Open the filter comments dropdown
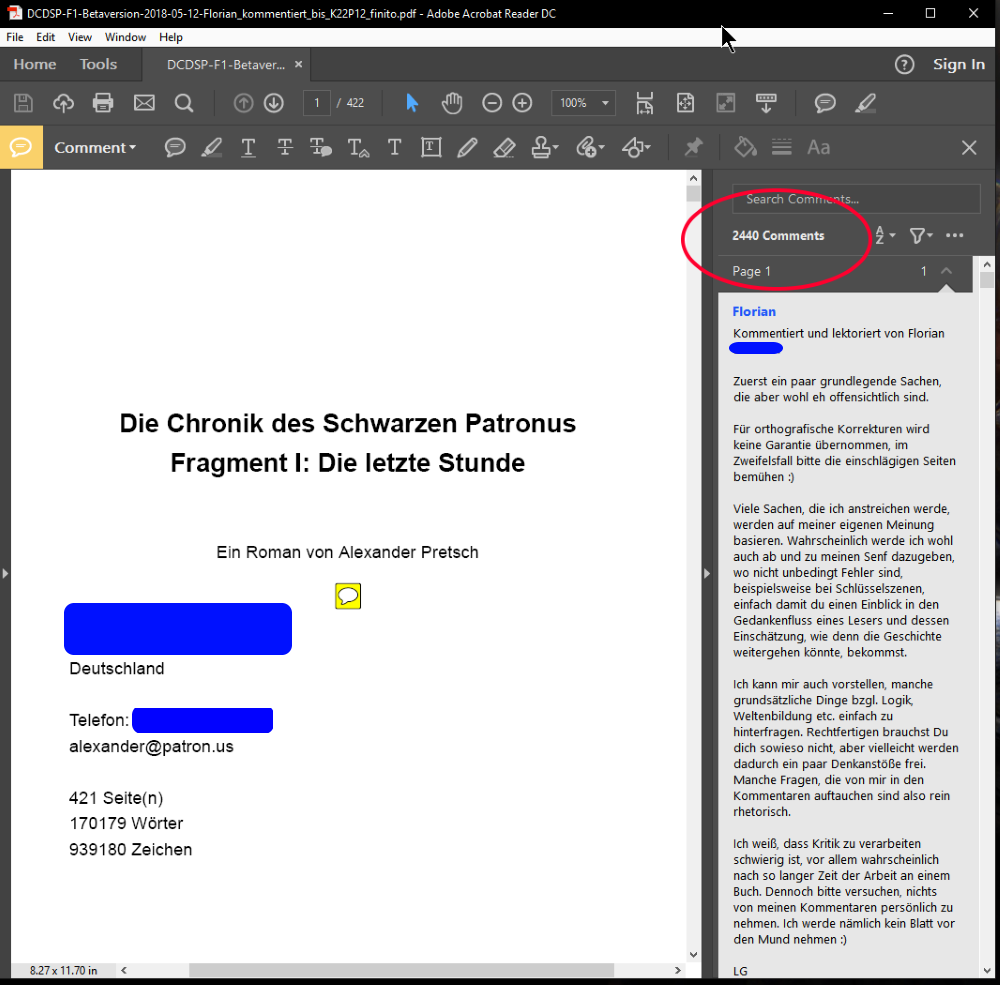This screenshot has width=1000, height=985. click(920, 236)
